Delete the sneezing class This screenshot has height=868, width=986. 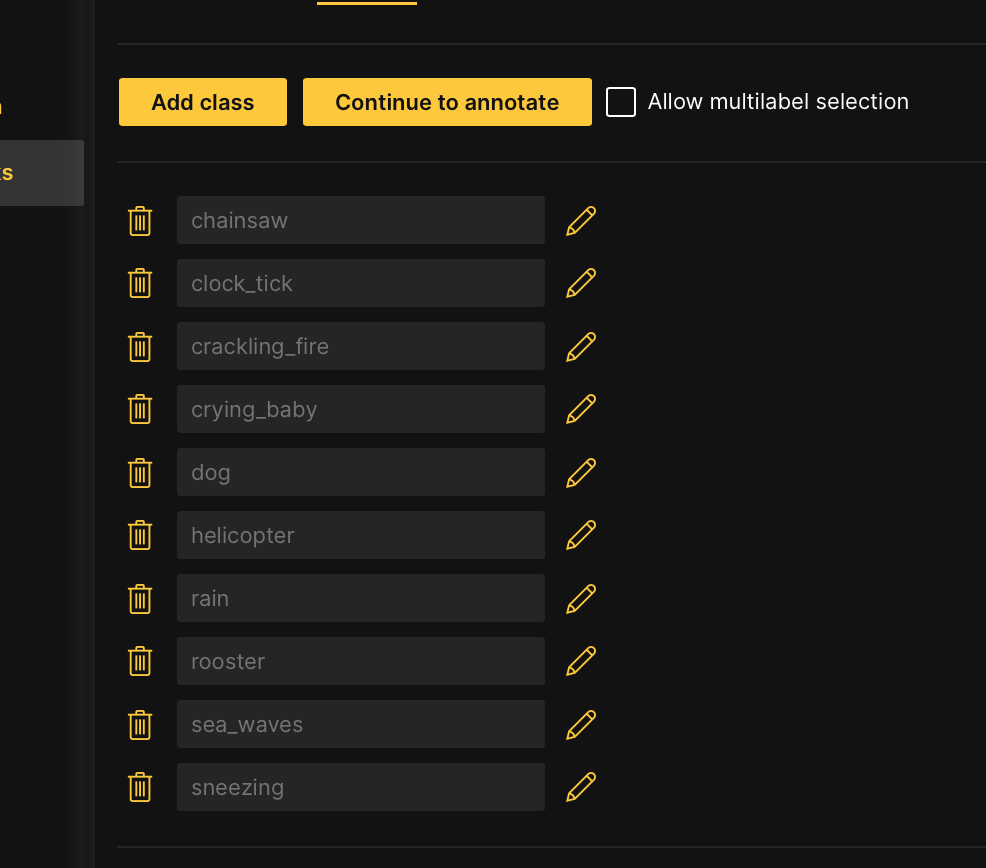click(140, 787)
